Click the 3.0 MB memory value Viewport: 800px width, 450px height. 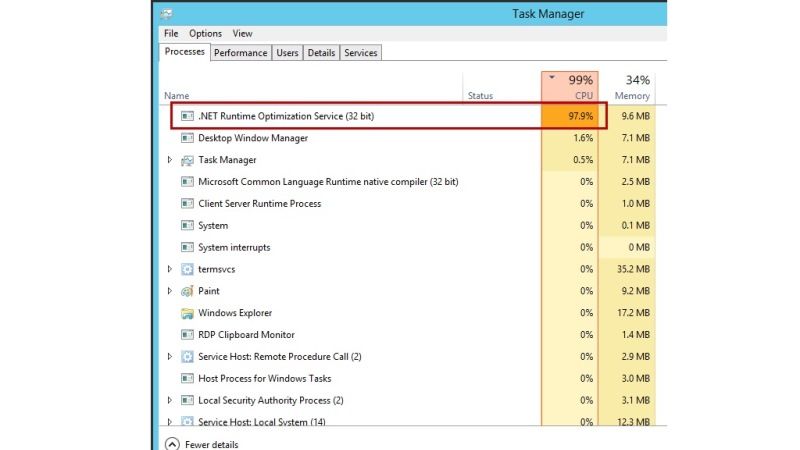(x=635, y=379)
